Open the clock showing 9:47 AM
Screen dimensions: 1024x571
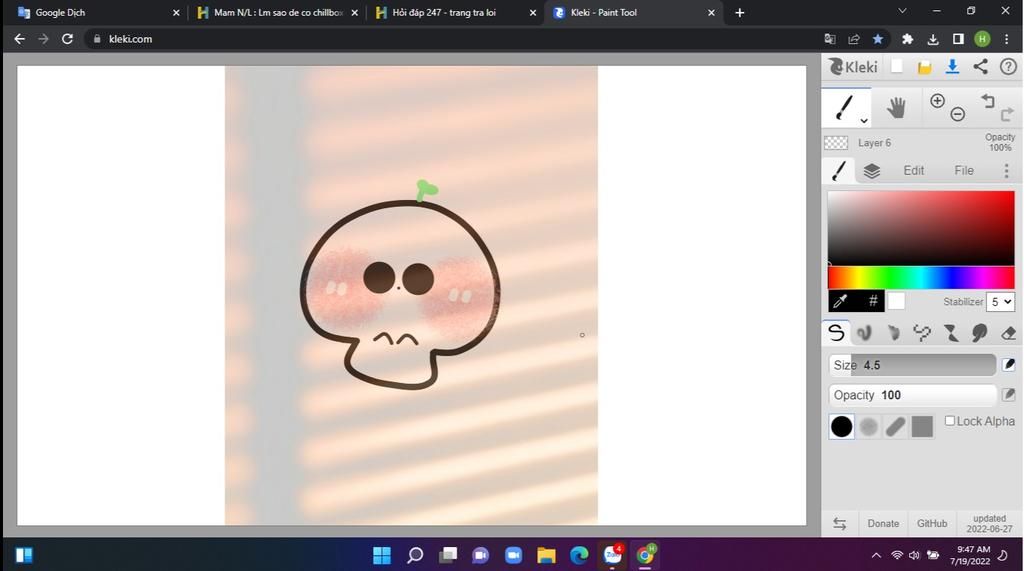[x=970, y=555]
